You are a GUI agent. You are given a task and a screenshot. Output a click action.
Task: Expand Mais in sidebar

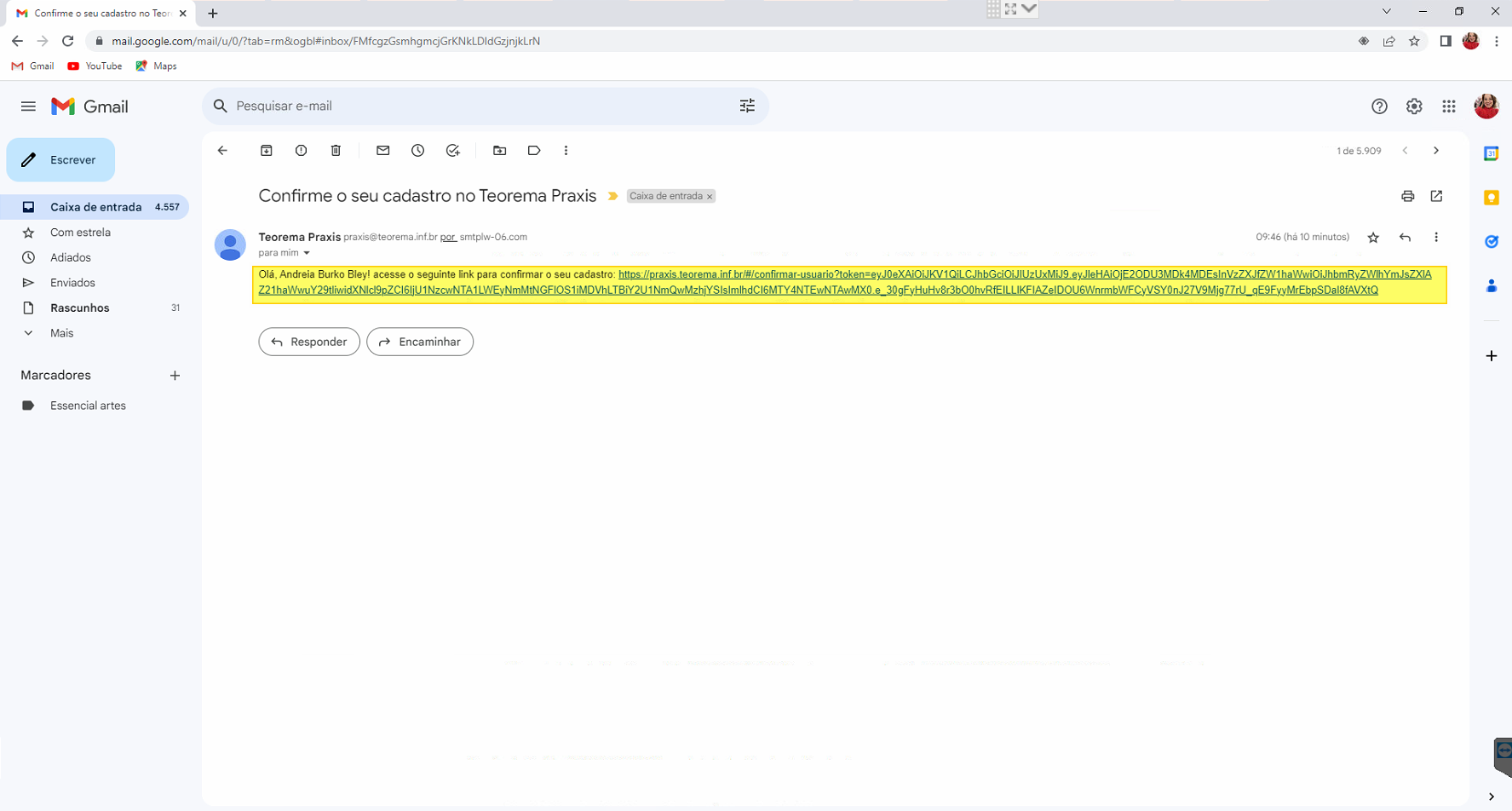(95, 333)
